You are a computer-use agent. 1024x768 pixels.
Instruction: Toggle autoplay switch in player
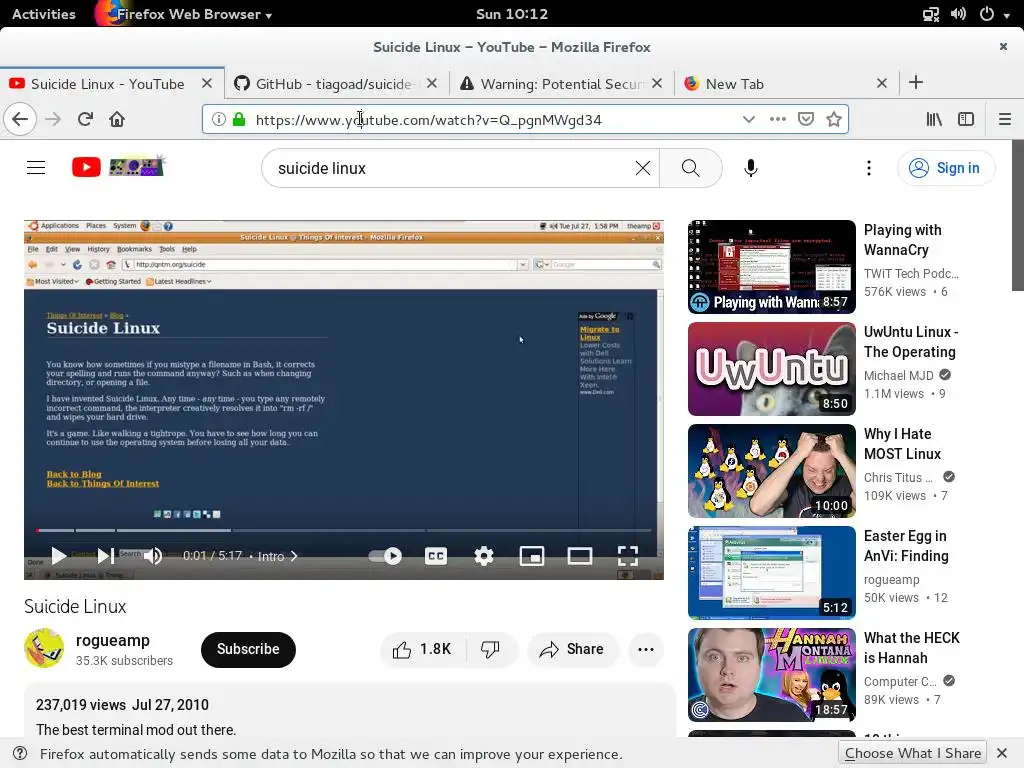(x=385, y=556)
